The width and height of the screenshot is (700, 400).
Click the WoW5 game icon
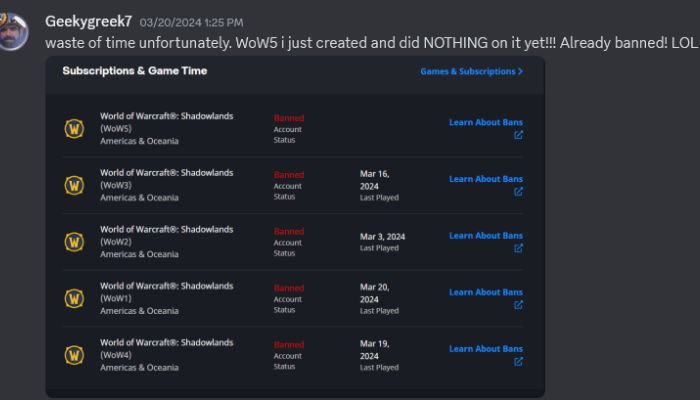click(74, 128)
